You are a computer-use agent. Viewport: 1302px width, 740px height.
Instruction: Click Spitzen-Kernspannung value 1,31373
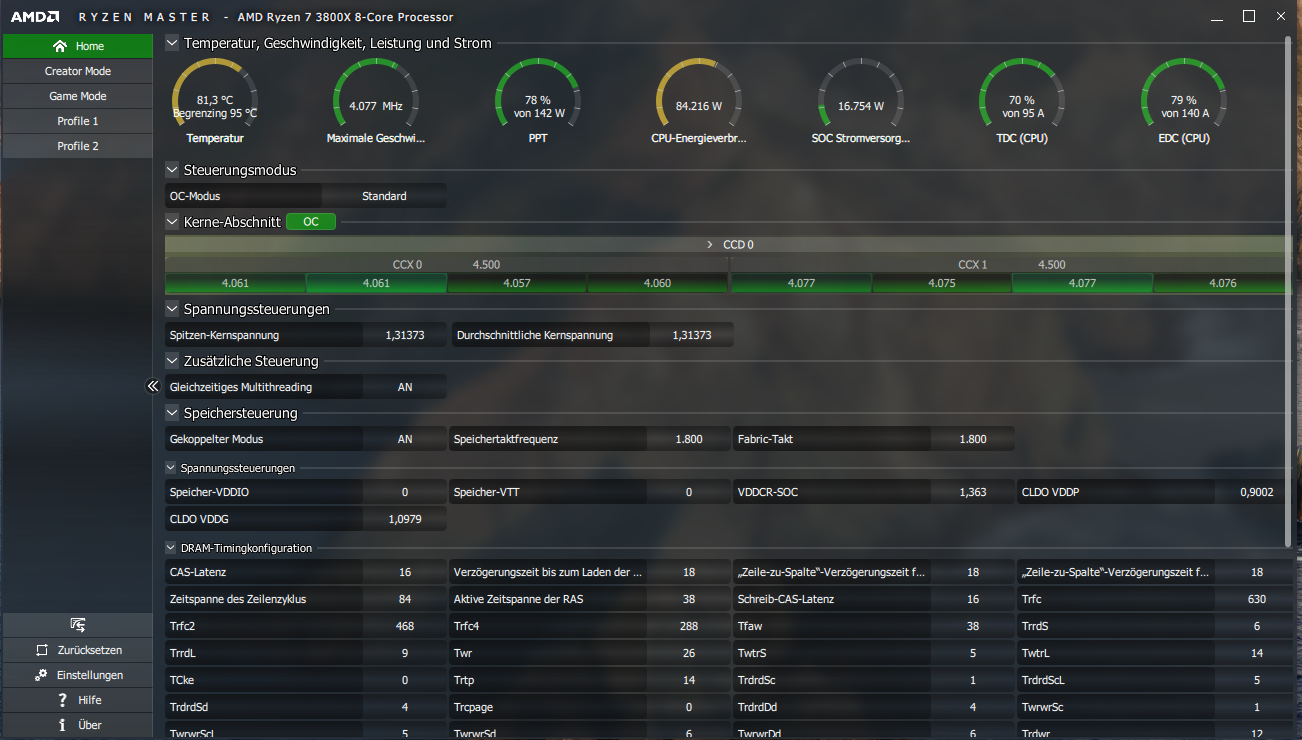click(405, 335)
